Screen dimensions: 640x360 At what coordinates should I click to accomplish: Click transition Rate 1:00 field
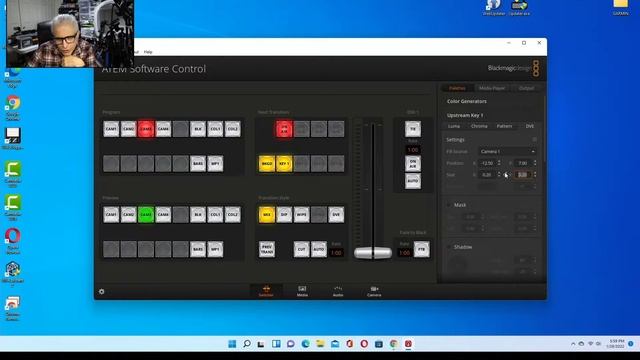pyautogui.click(x=336, y=253)
